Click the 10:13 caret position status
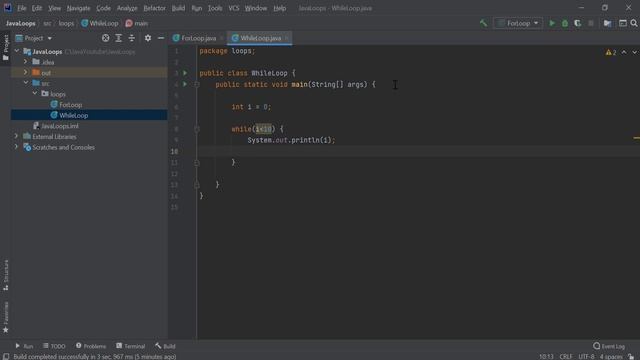The width and height of the screenshot is (640, 360). [546, 357]
